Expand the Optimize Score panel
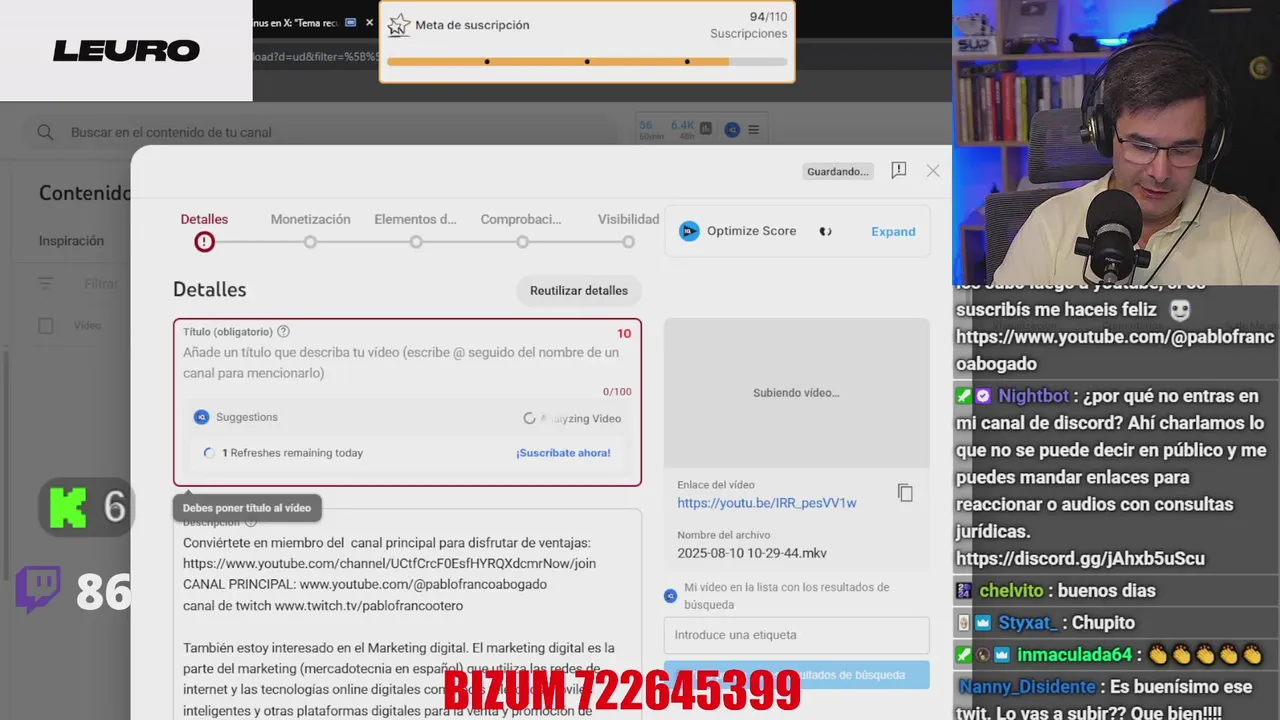1280x720 pixels. [893, 232]
